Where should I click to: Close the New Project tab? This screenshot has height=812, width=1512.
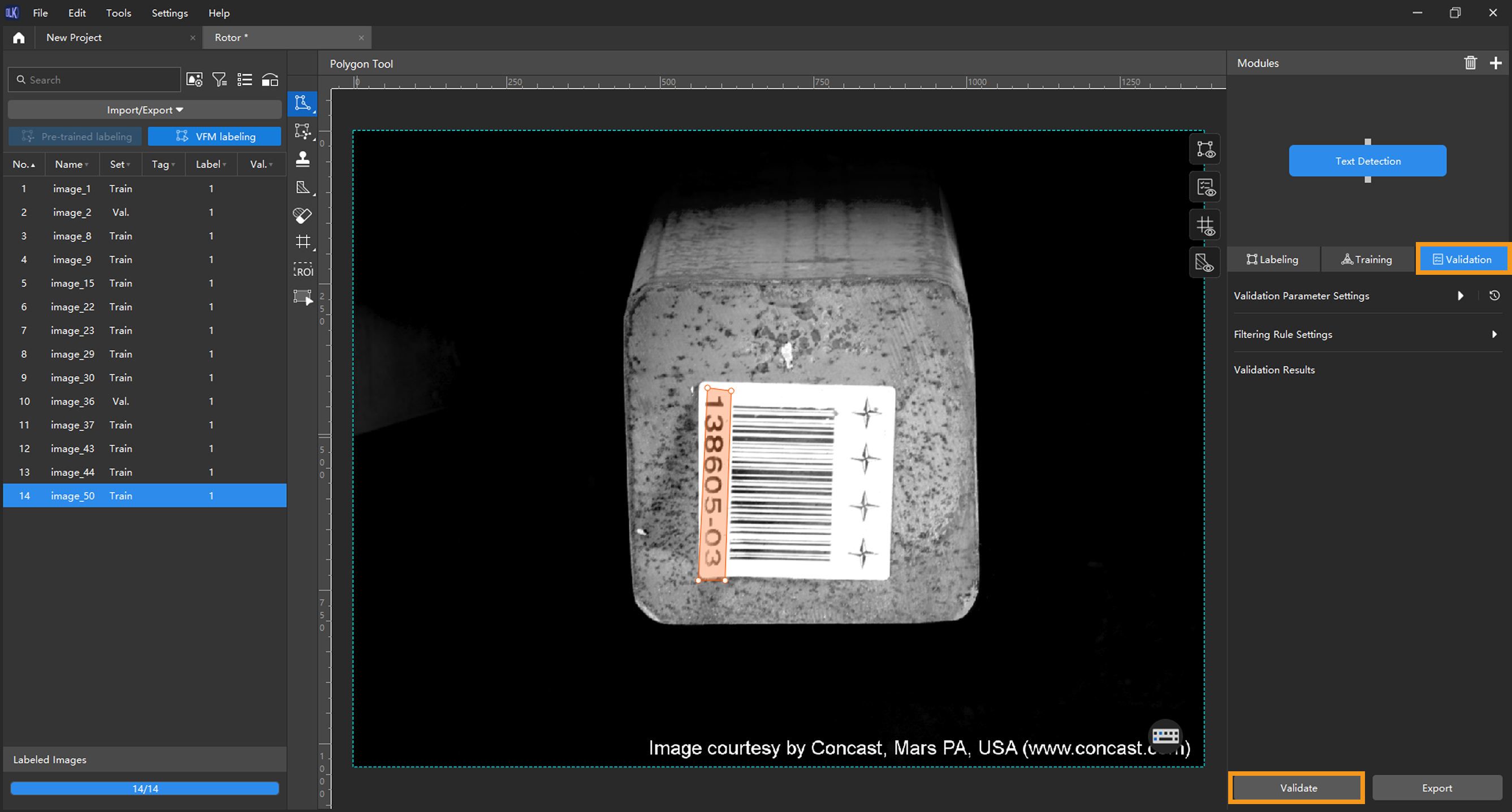[192, 37]
